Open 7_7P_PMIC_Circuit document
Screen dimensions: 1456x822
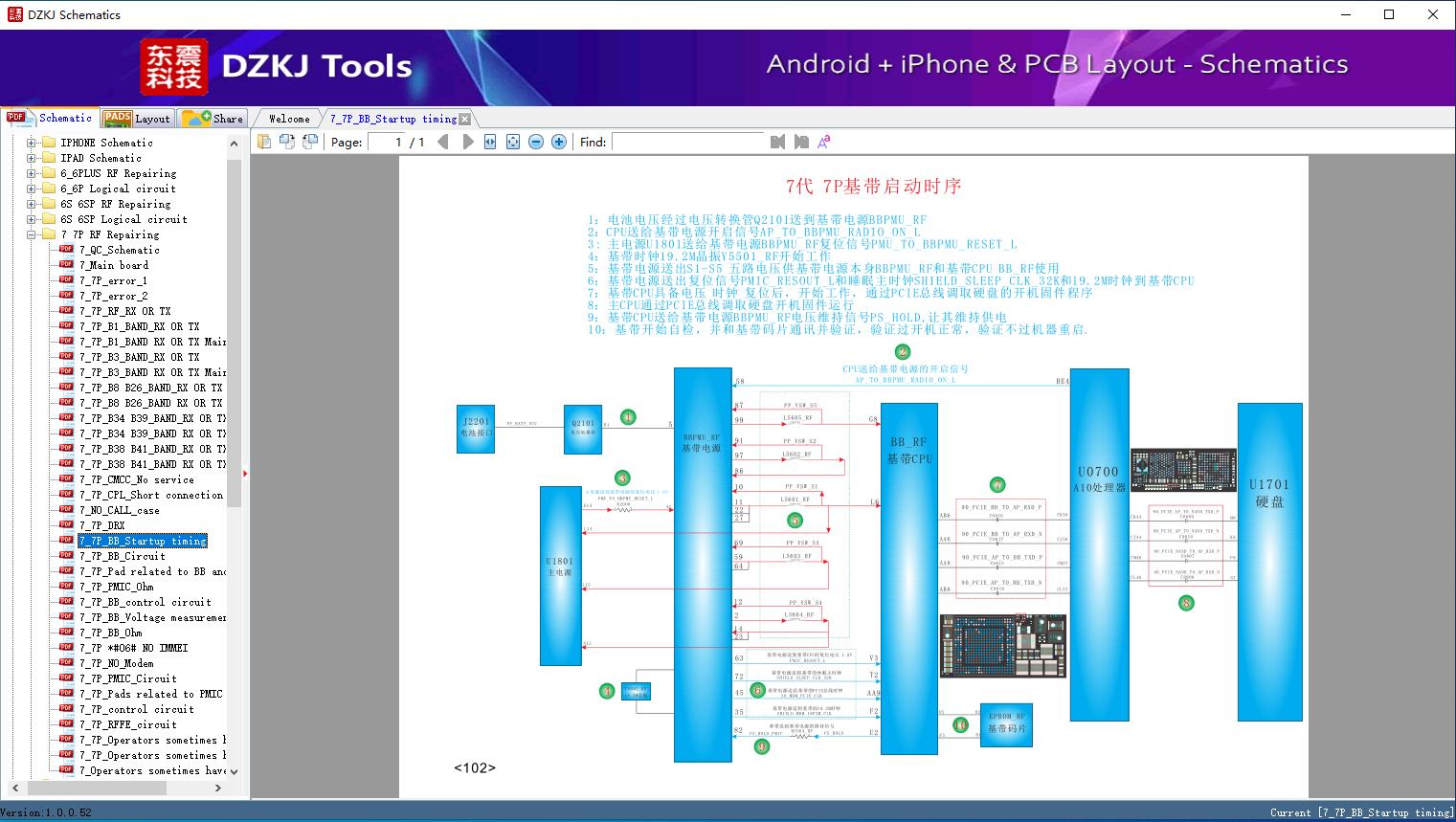click(x=127, y=678)
